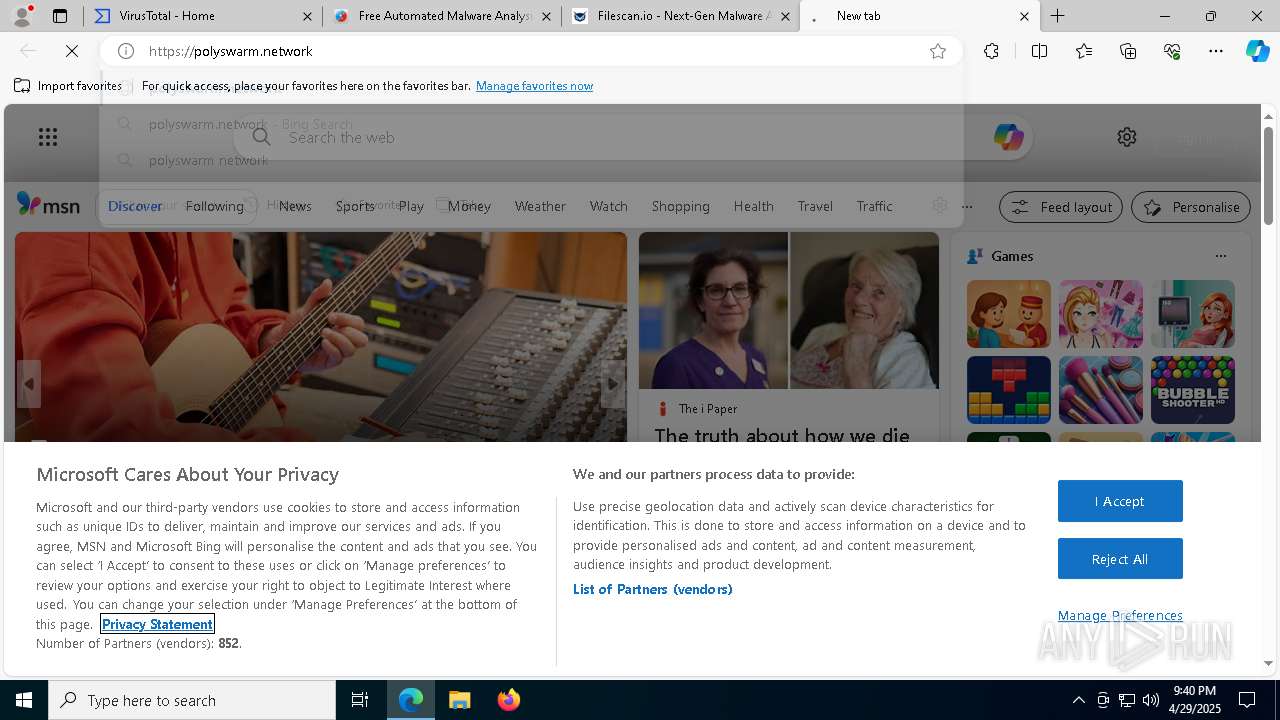
Task: Open the Favorites hub icon
Action: point(1084,51)
